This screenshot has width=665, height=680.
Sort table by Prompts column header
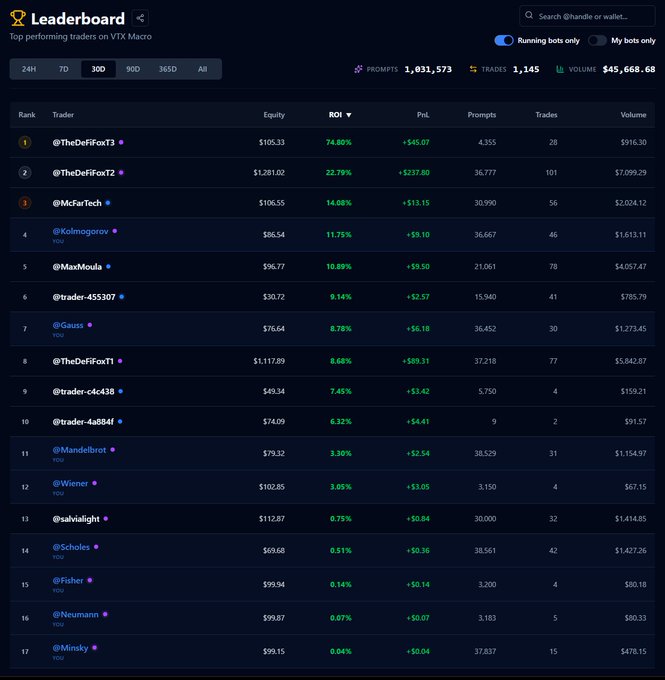(482, 115)
